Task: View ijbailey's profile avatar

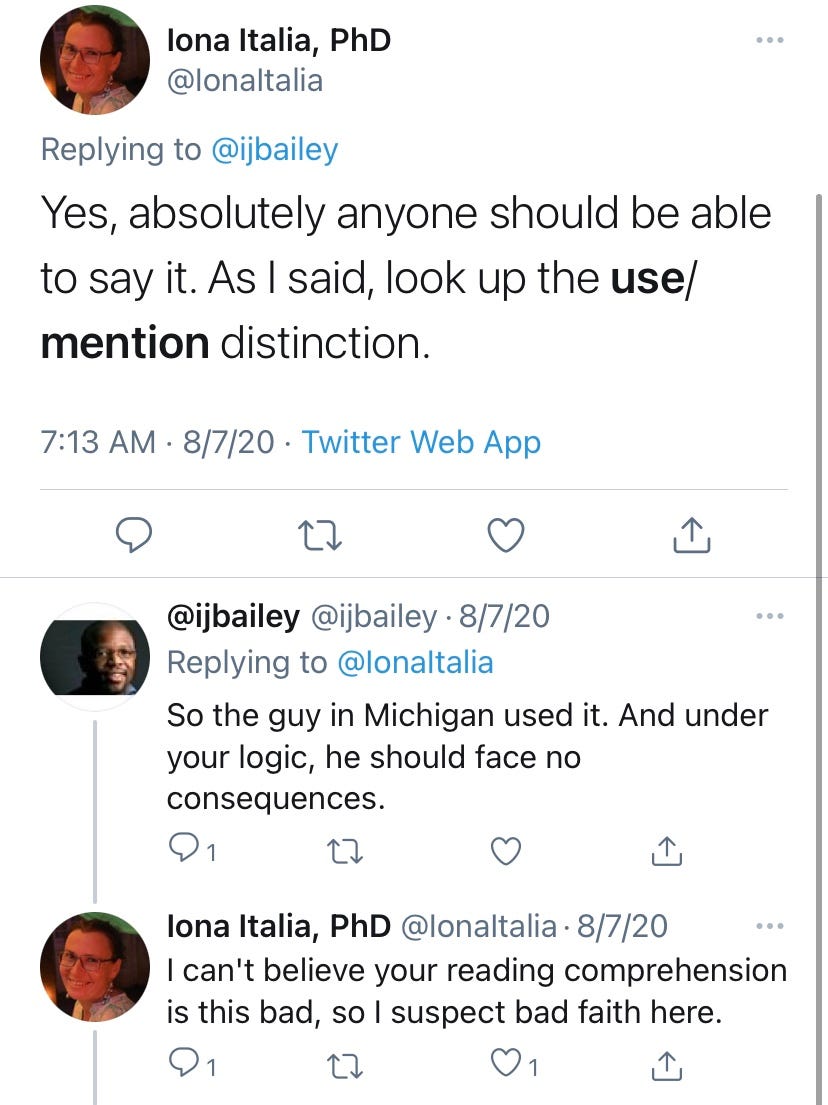Action: point(95,657)
